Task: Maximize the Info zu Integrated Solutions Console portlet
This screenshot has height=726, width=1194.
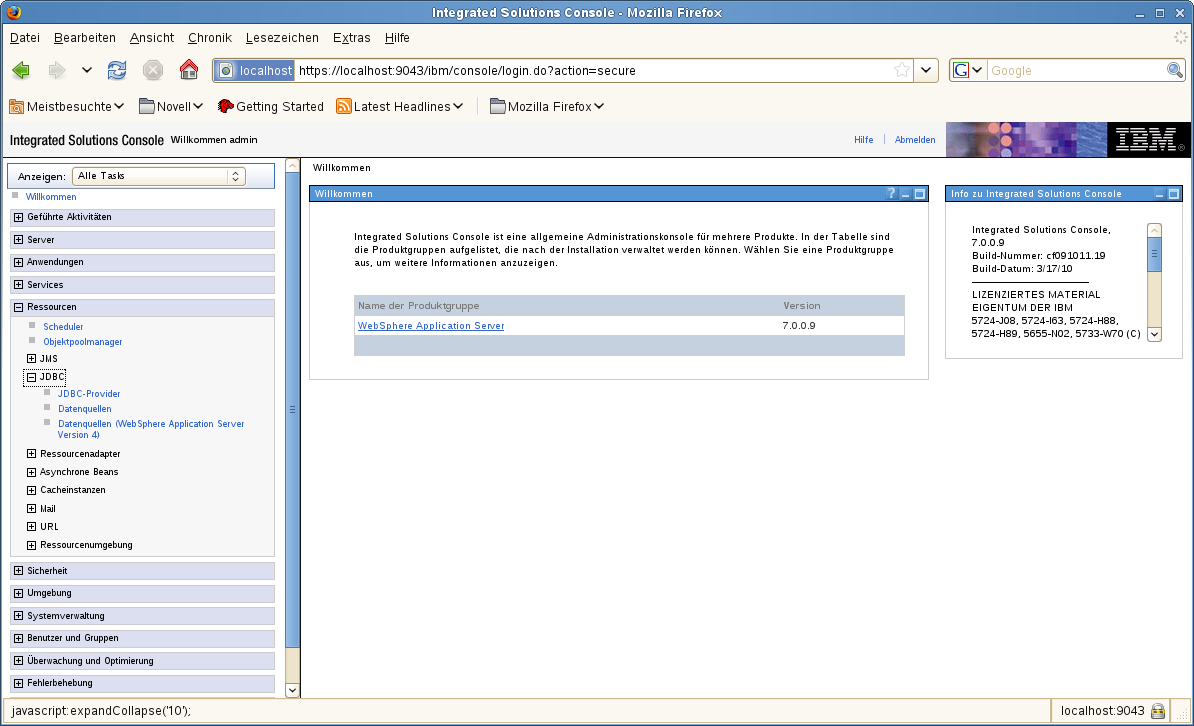Action: [1173, 194]
